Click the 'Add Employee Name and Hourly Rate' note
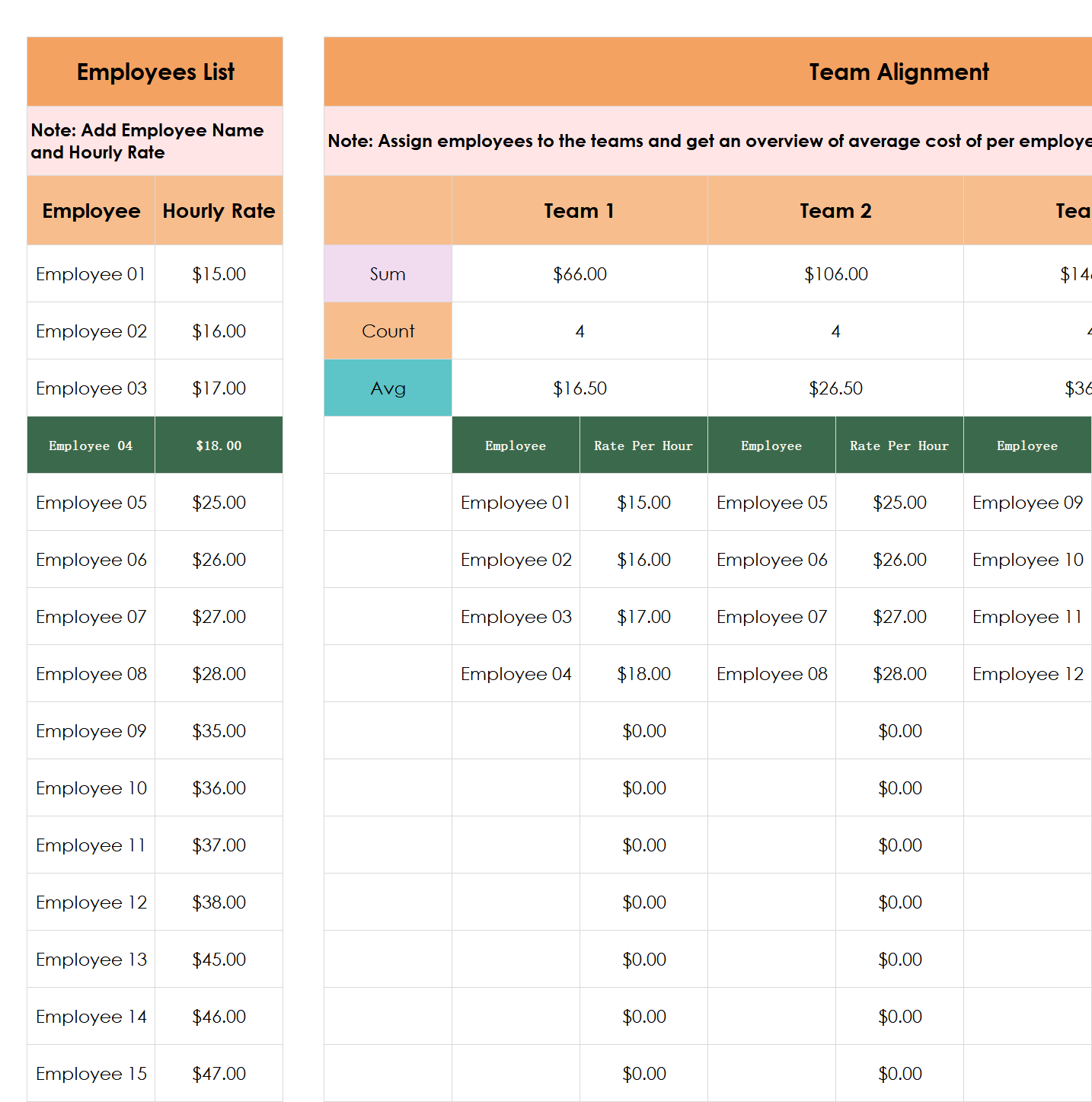 pyautogui.click(x=155, y=141)
